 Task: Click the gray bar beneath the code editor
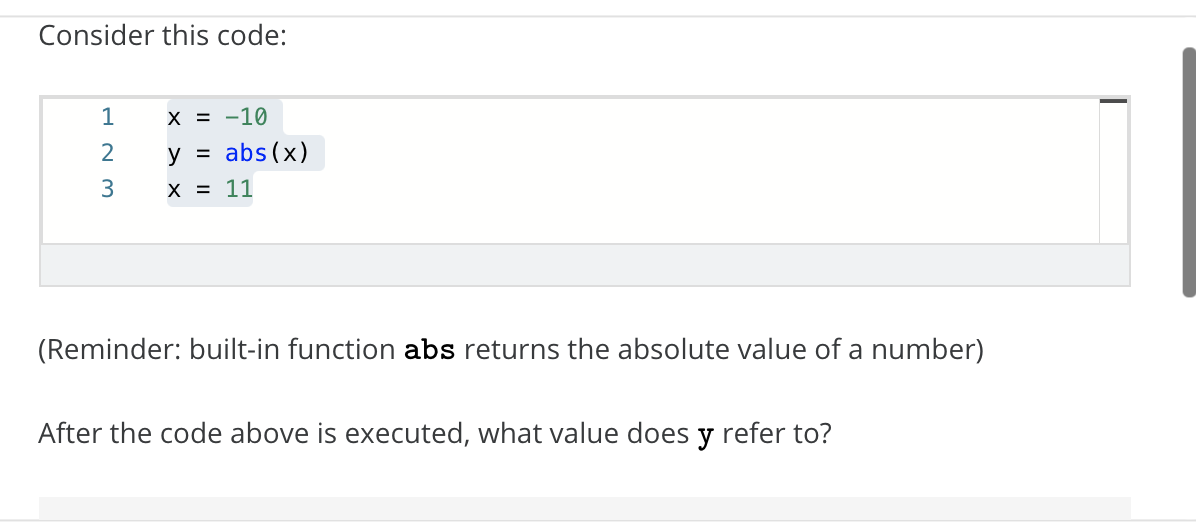[x=585, y=265]
